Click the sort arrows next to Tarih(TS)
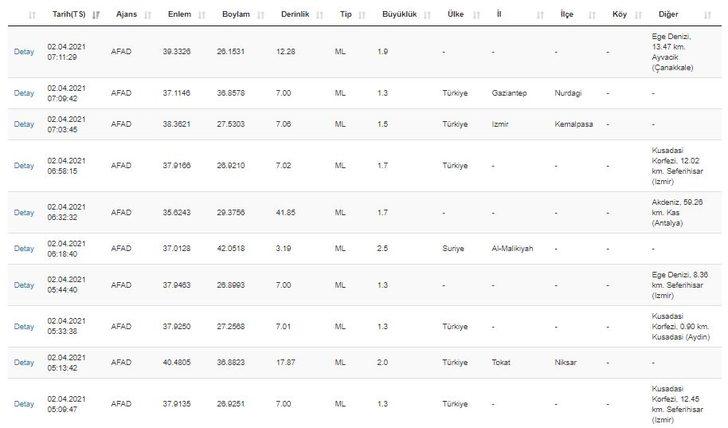This screenshot has height=428, width=728. pyautogui.click(x=95, y=16)
